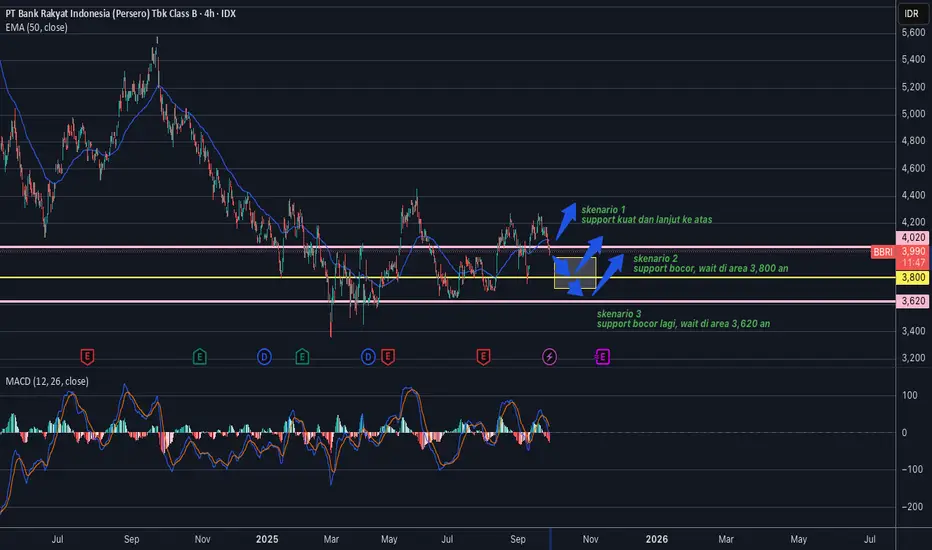Click the blue current-time marker on the time axis
Screen dimensions: 932x550
click(550, 539)
